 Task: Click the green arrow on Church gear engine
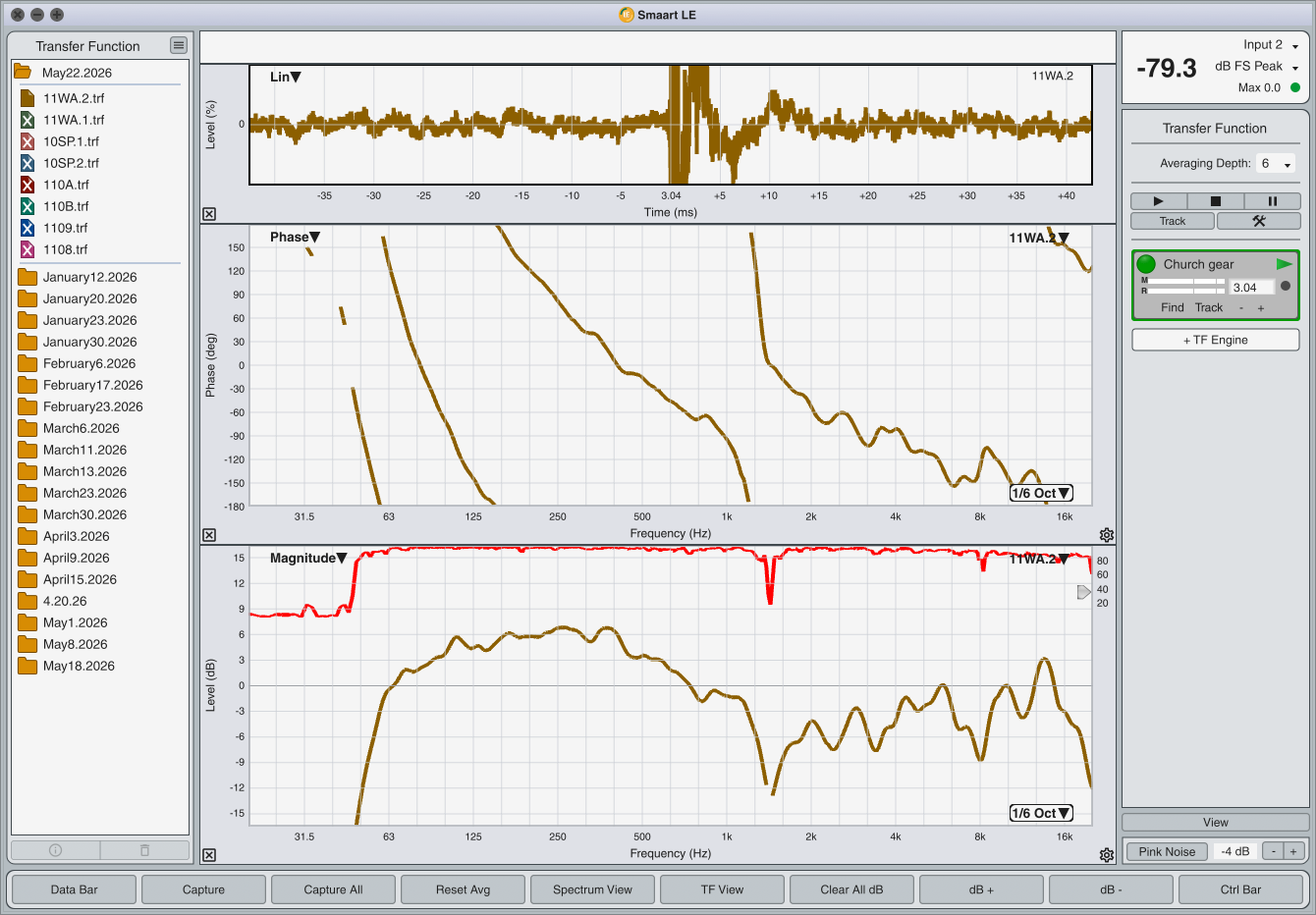[x=1284, y=264]
